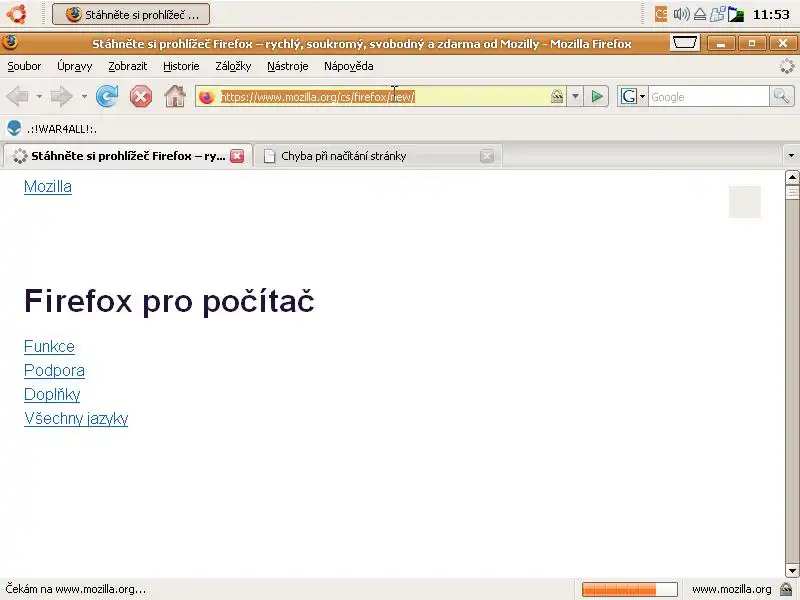Open the Soubor menu

(24, 66)
